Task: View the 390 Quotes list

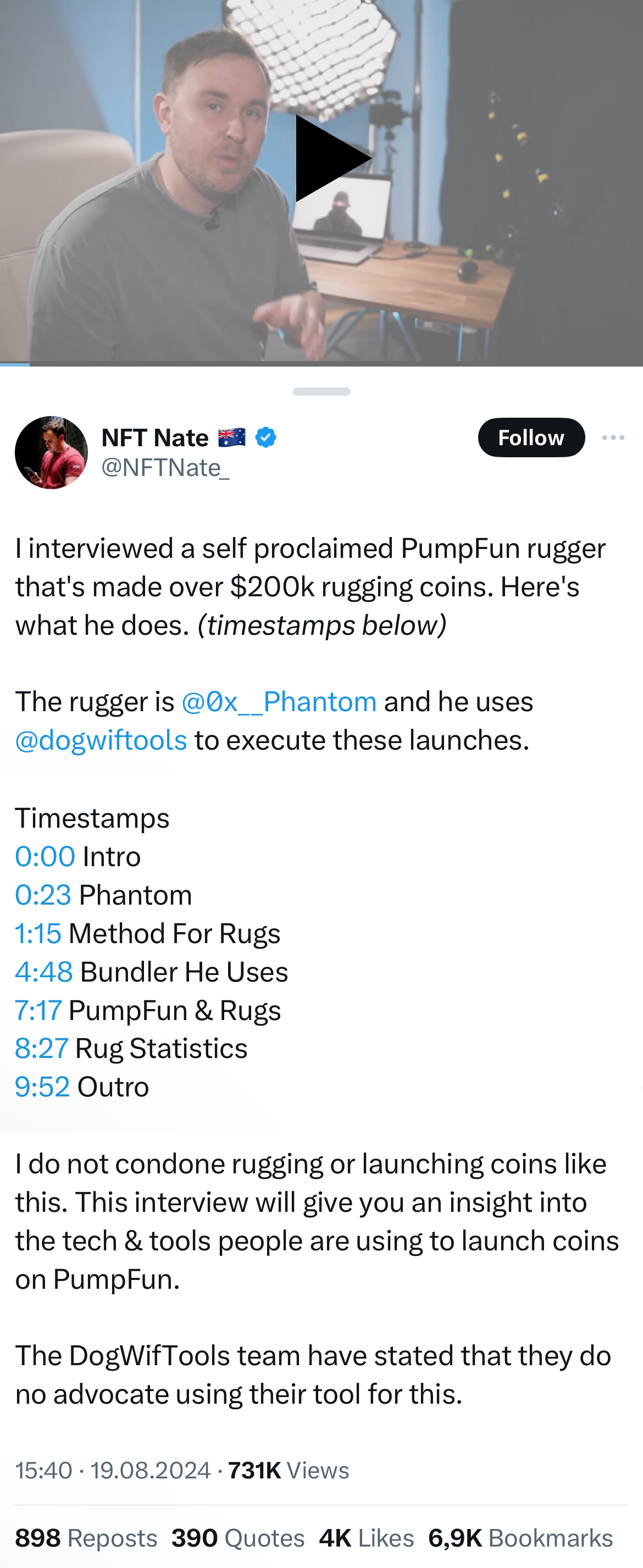Action: pos(237,1538)
